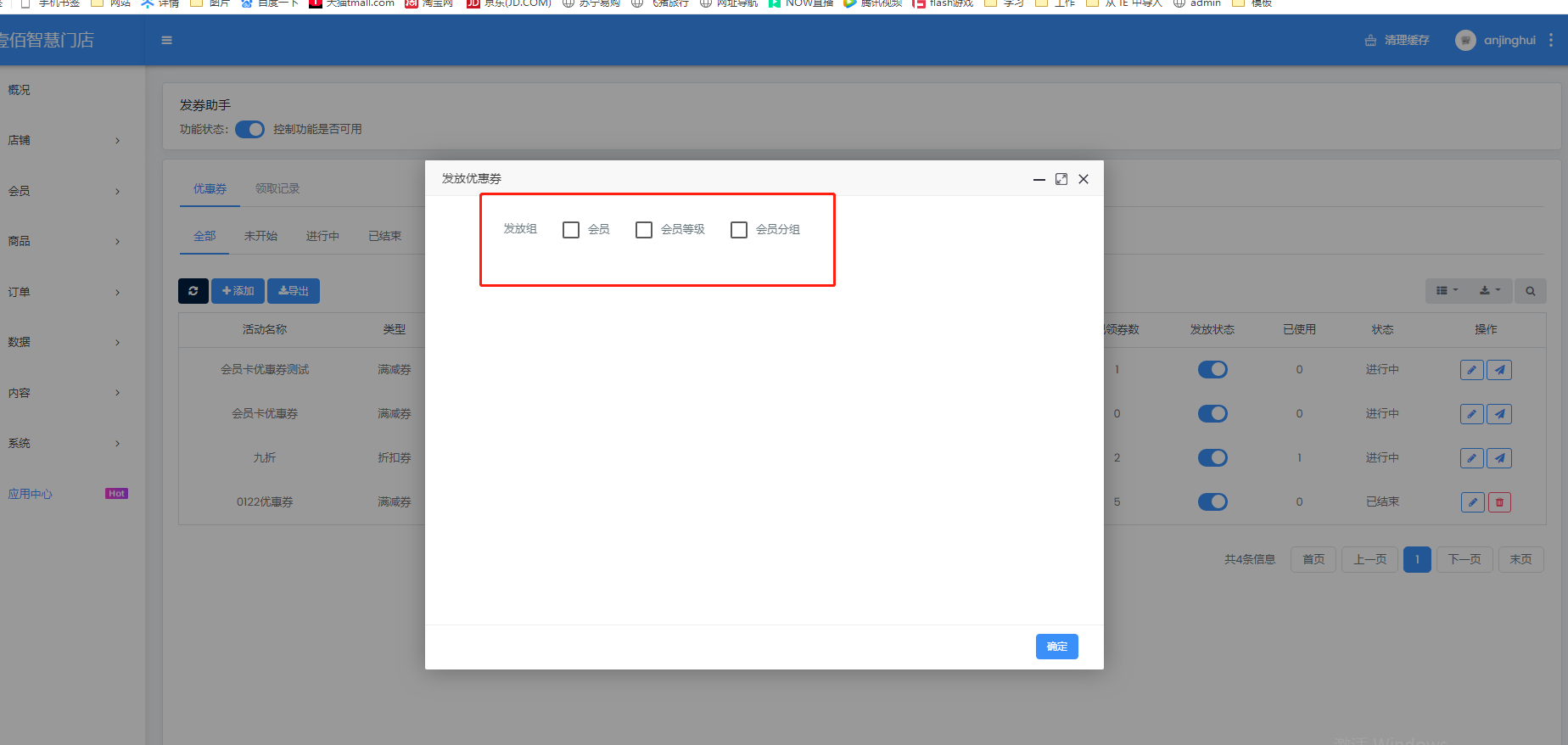Check the 会员等级 checkbox
The height and width of the screenshot is (745, 1568).
point(644,230)
